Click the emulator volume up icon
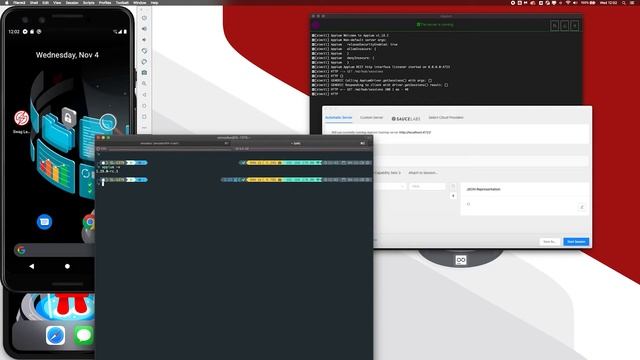The width and height of the screenshot is (640, 360). click(144, 29)
